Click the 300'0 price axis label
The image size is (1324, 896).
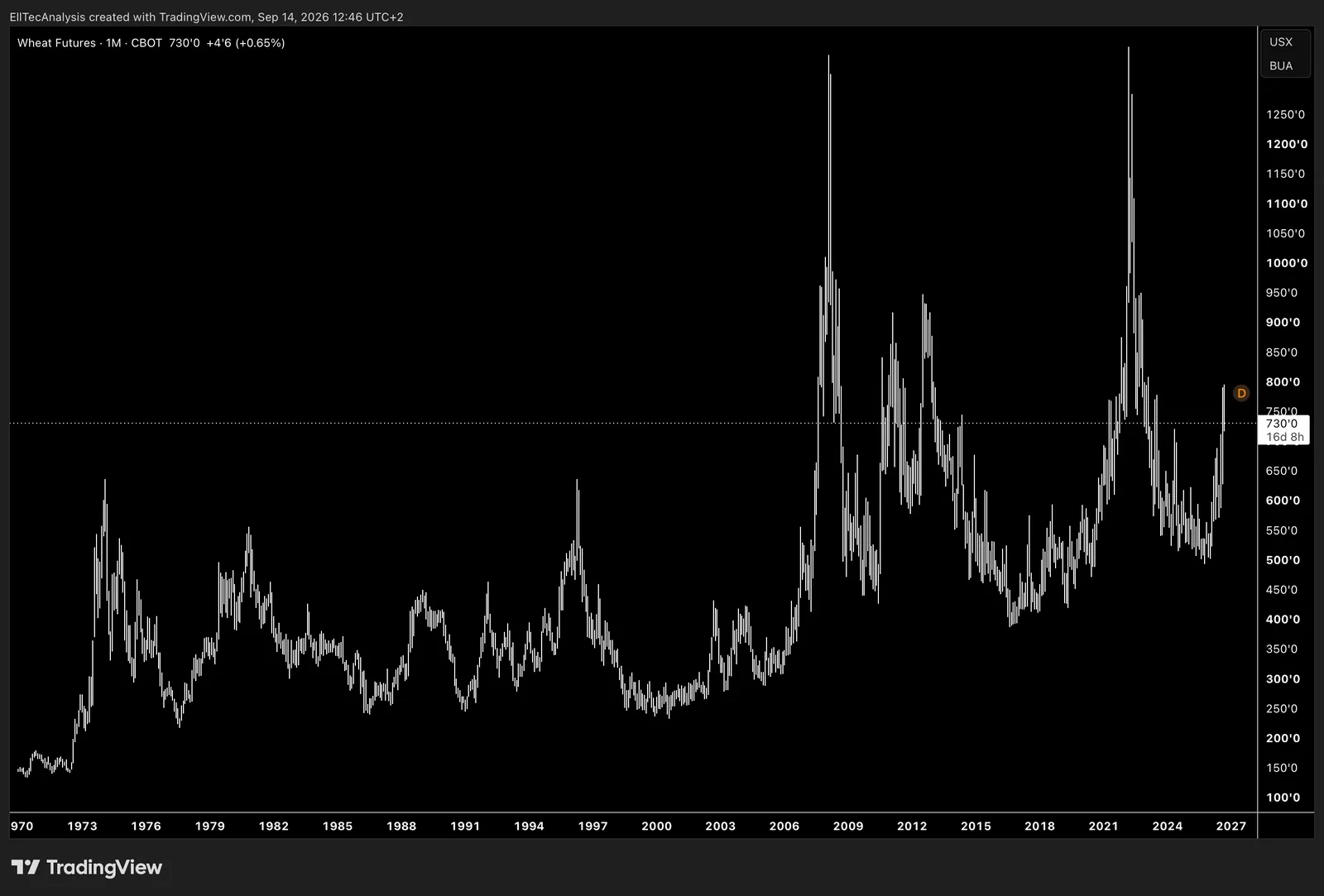(1283, 678)
